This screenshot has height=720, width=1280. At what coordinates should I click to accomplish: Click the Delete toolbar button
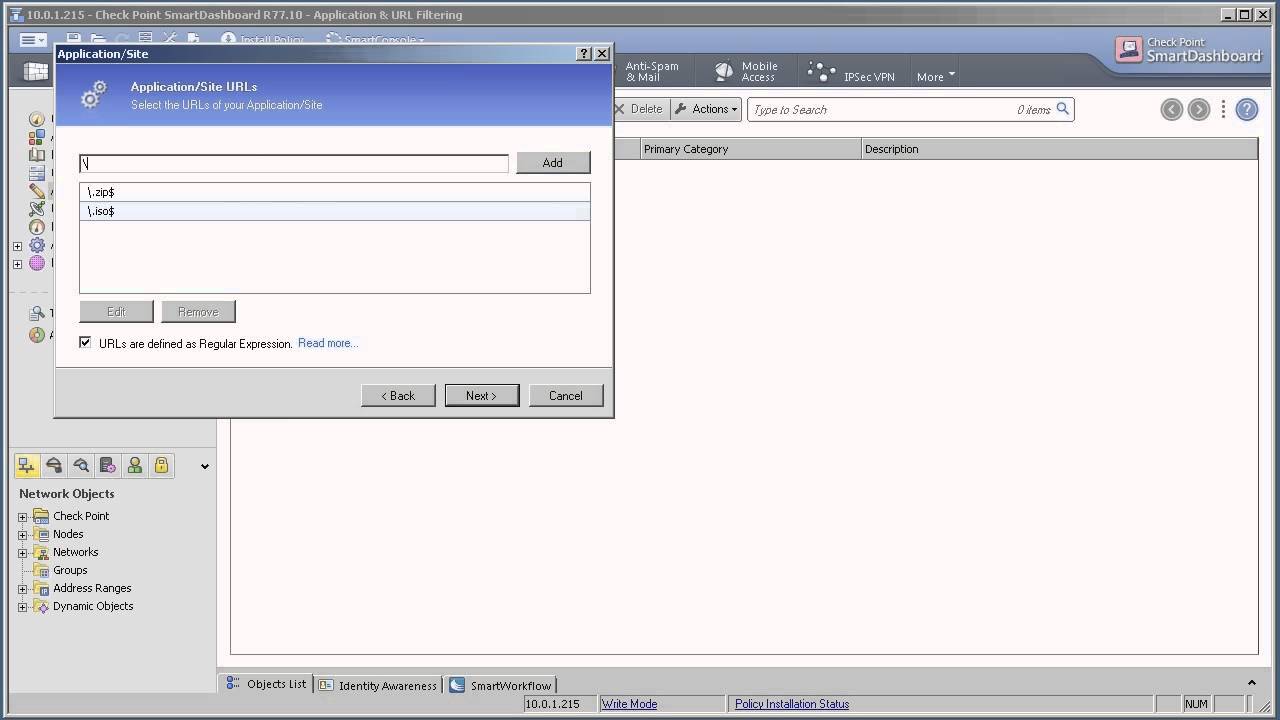pyautogui.click(x=638, y=109)
